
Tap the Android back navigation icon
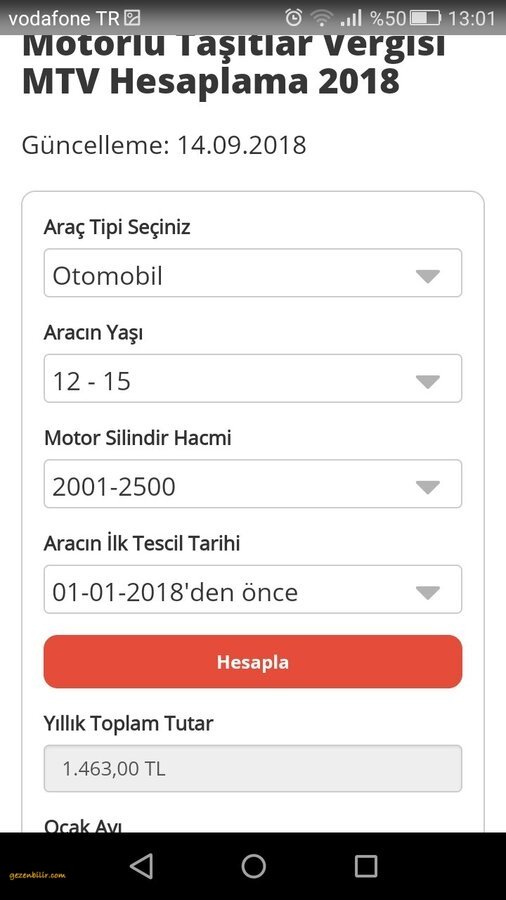141,866
